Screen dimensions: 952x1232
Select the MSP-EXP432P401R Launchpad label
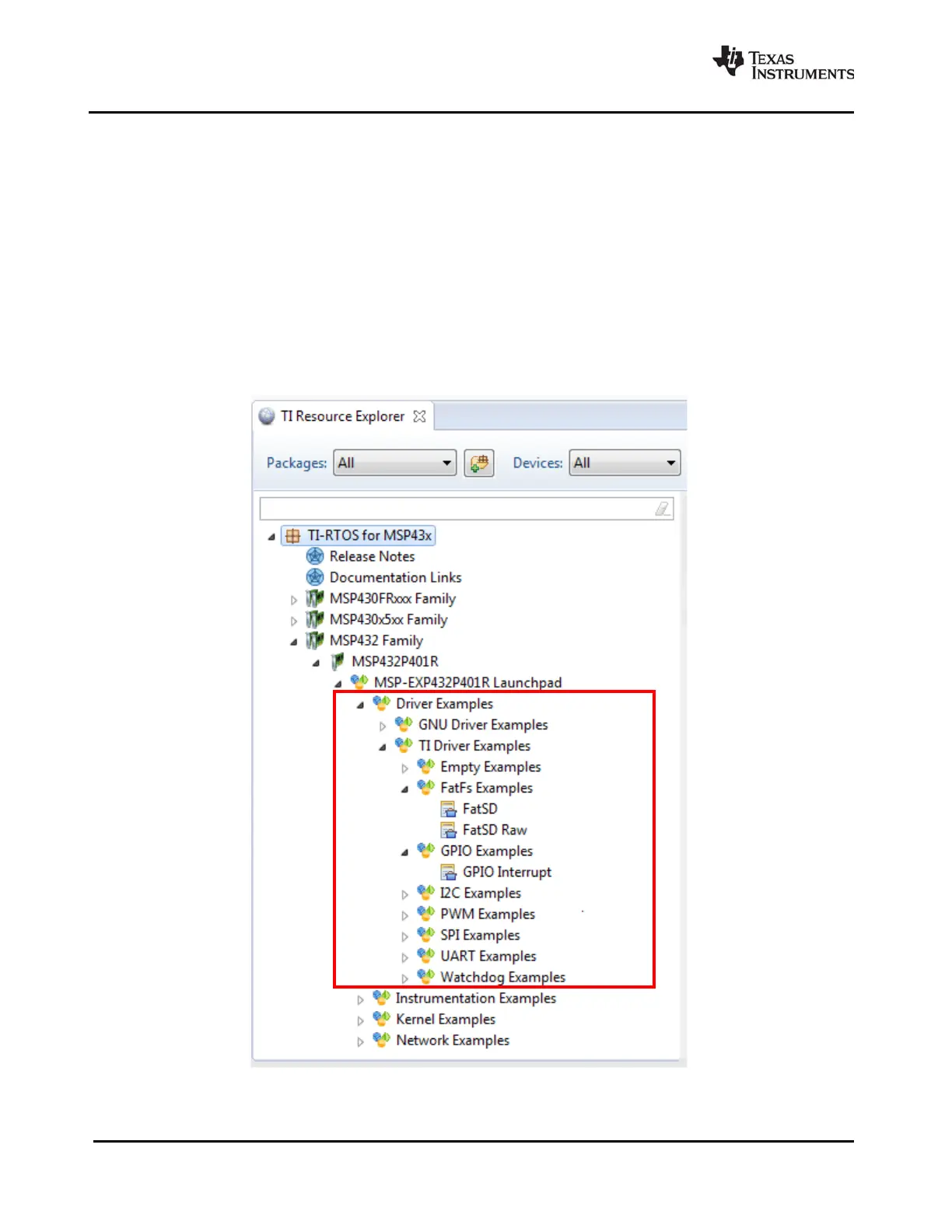coord(467,682)
